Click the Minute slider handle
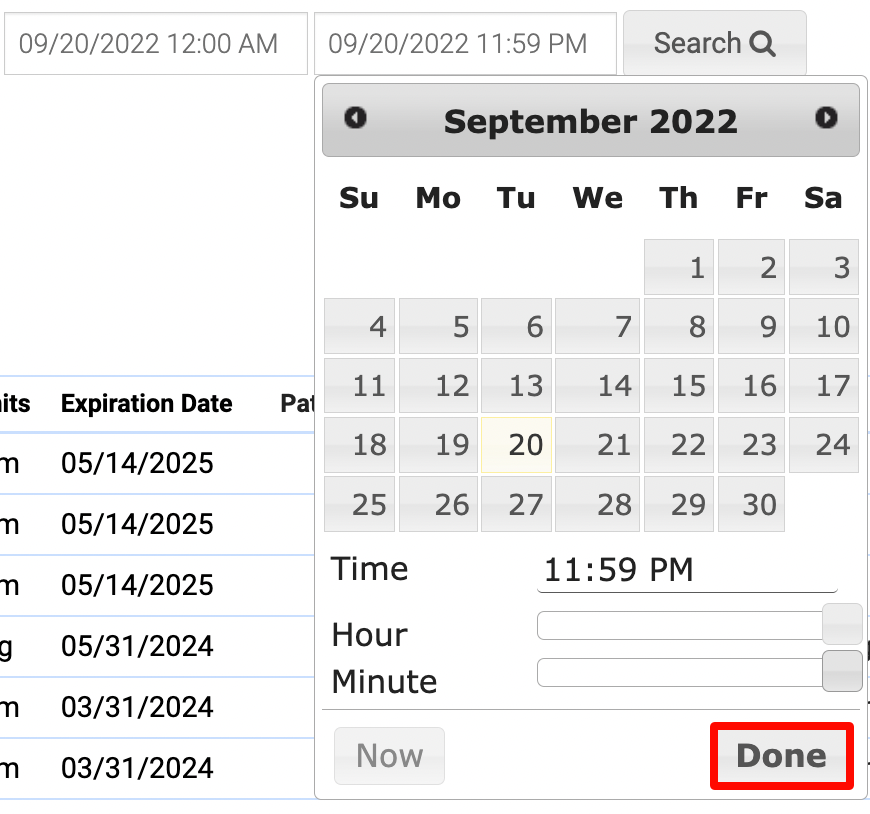 tap(845, 672)
